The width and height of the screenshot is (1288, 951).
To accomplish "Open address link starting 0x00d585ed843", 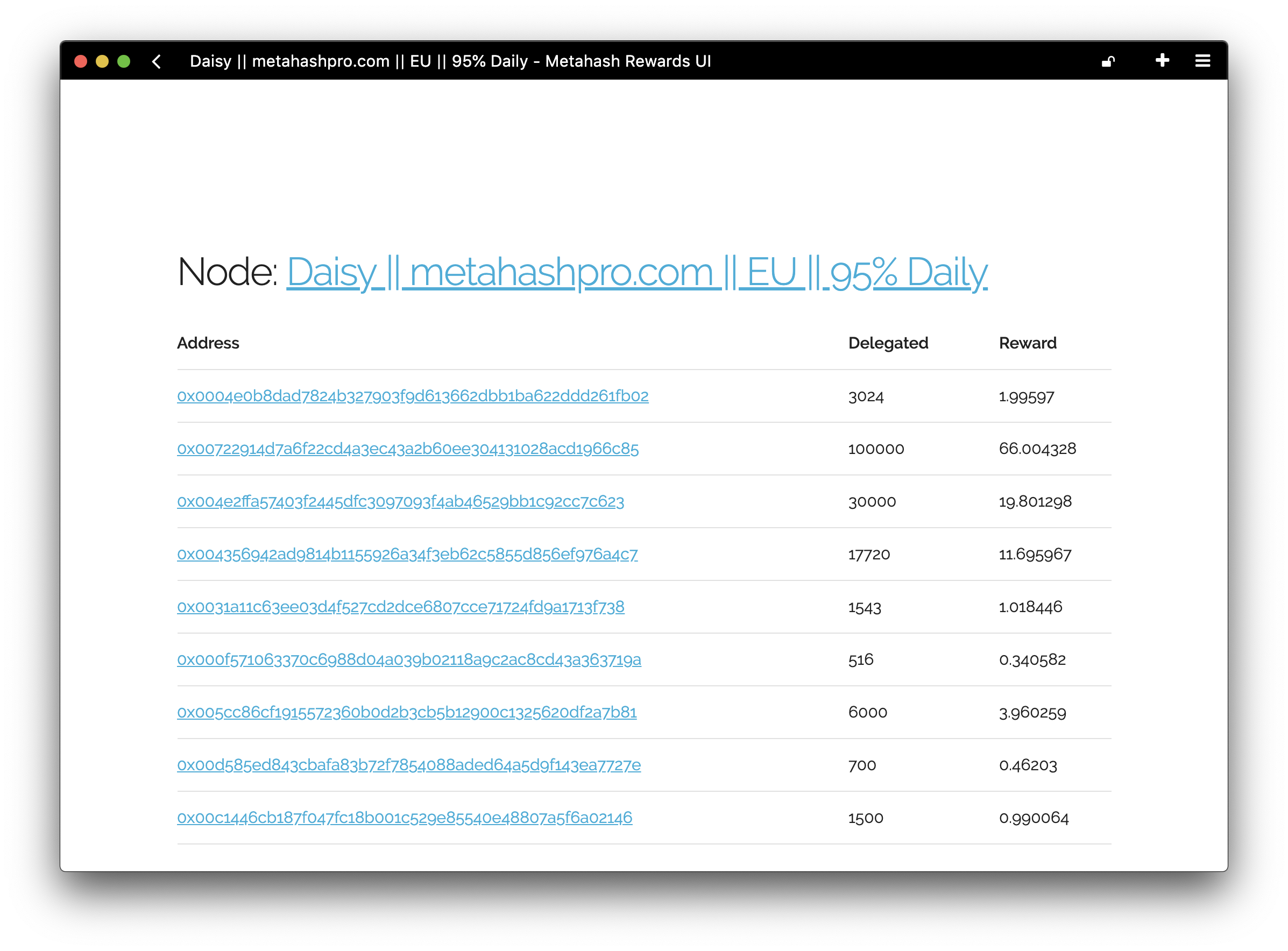I will click(x=409, y=765).
